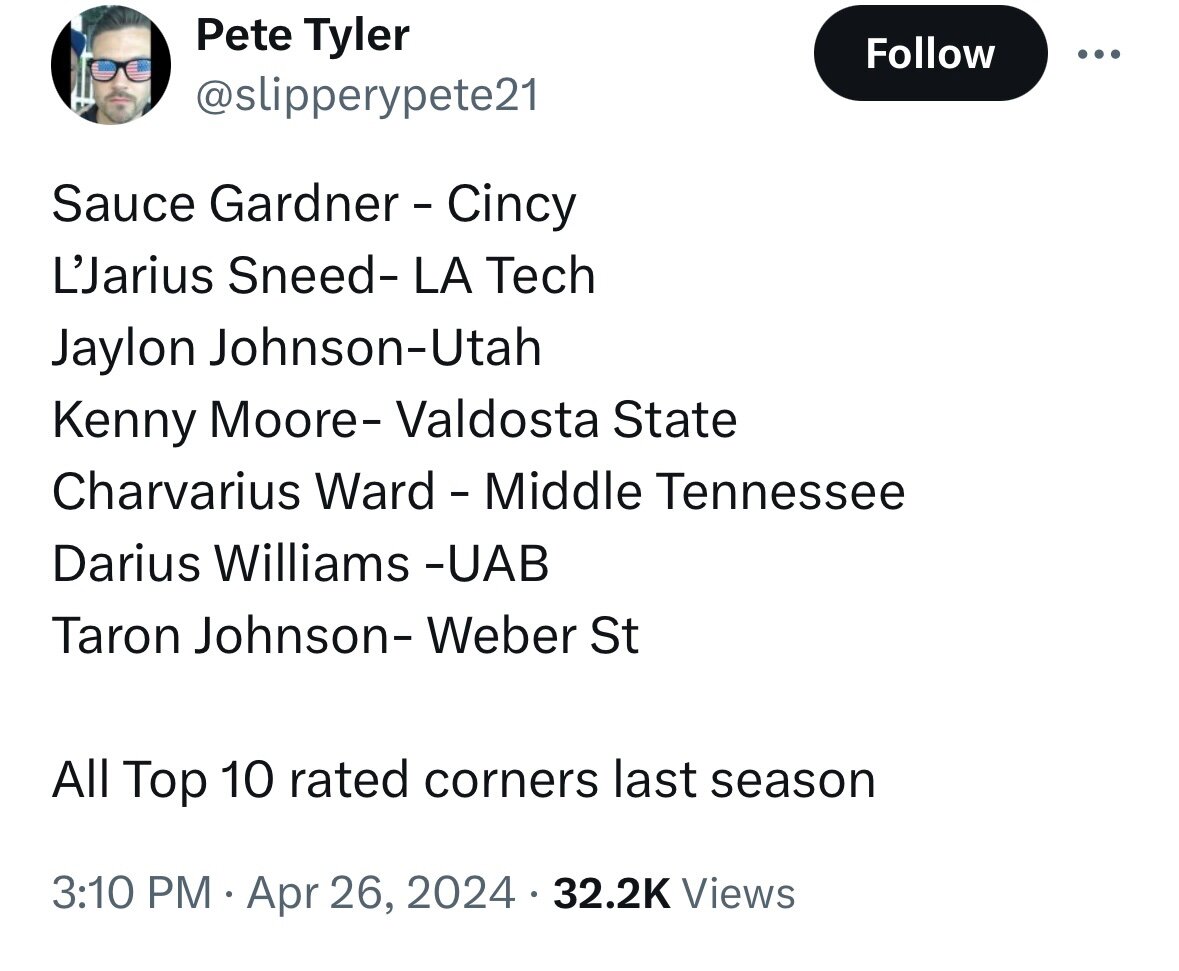Click the name Sauce Gardner
The width and height of the screenshot is (1179, 971).
click(225, 205)
